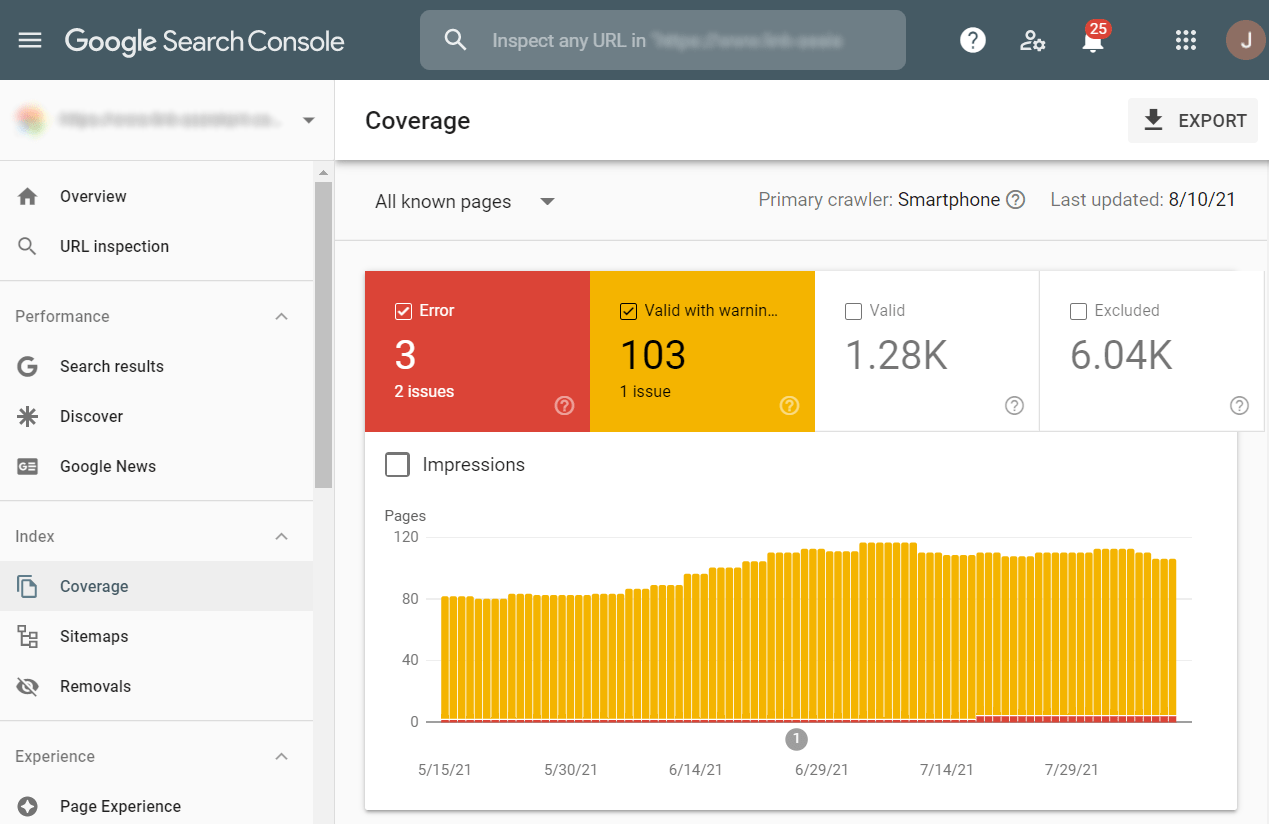Check the Valid checkbox
This screenshot has height=824, width=1269.
[x=854, y=311]
